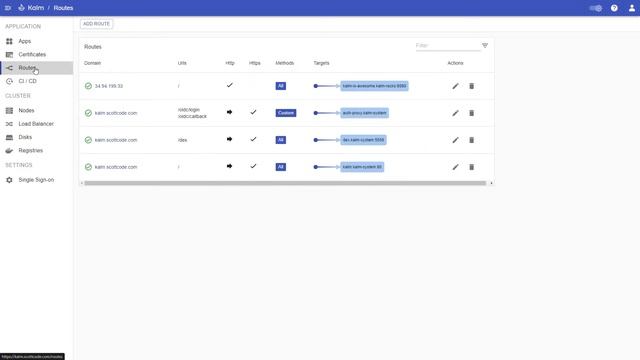Click the /oidc/login url text

(x=189, y=110)
